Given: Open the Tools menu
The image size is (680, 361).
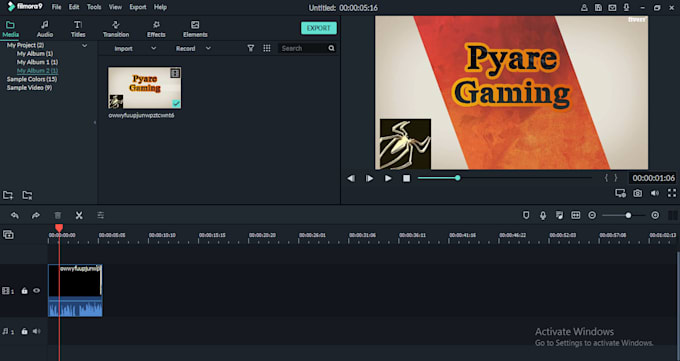Looking at the screenshot, I should point(94,7).
